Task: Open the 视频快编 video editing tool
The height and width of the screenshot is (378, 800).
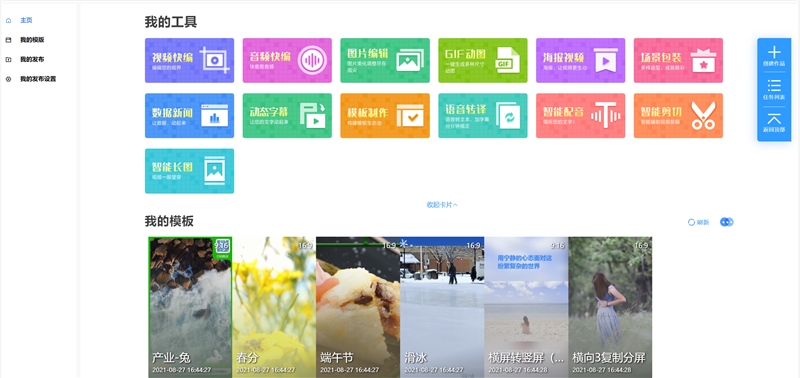Action: pyautogui.click(x=189, y=60)
